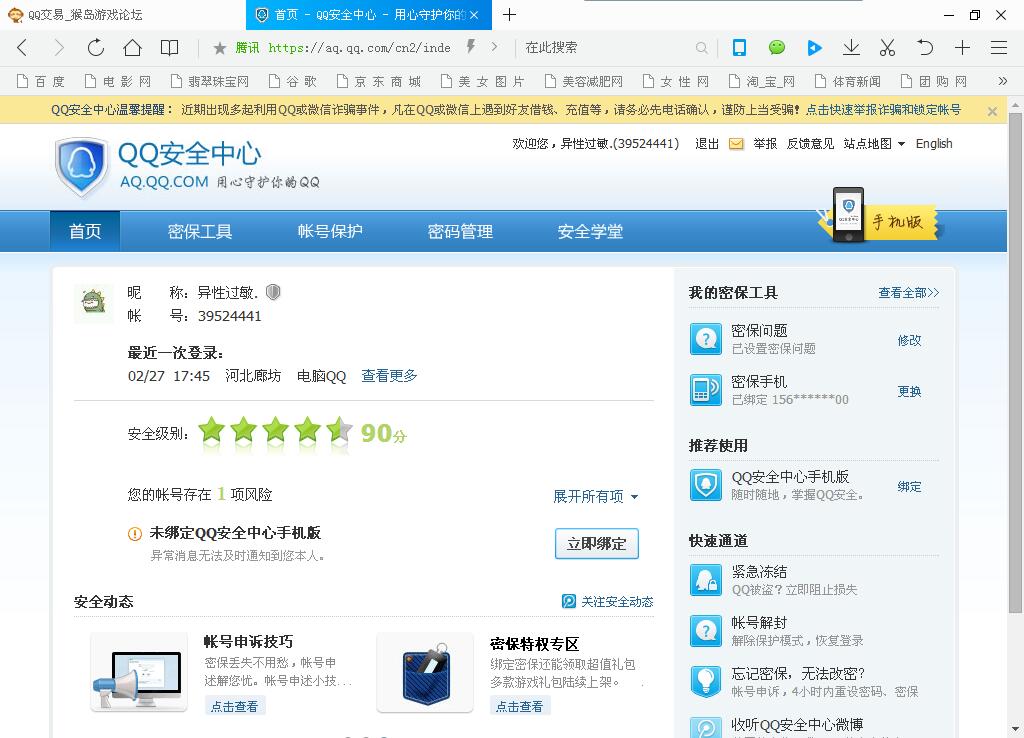Show more bookmarks with the double chevron
Viewport: 1024px width, 738px height.
1002,81
